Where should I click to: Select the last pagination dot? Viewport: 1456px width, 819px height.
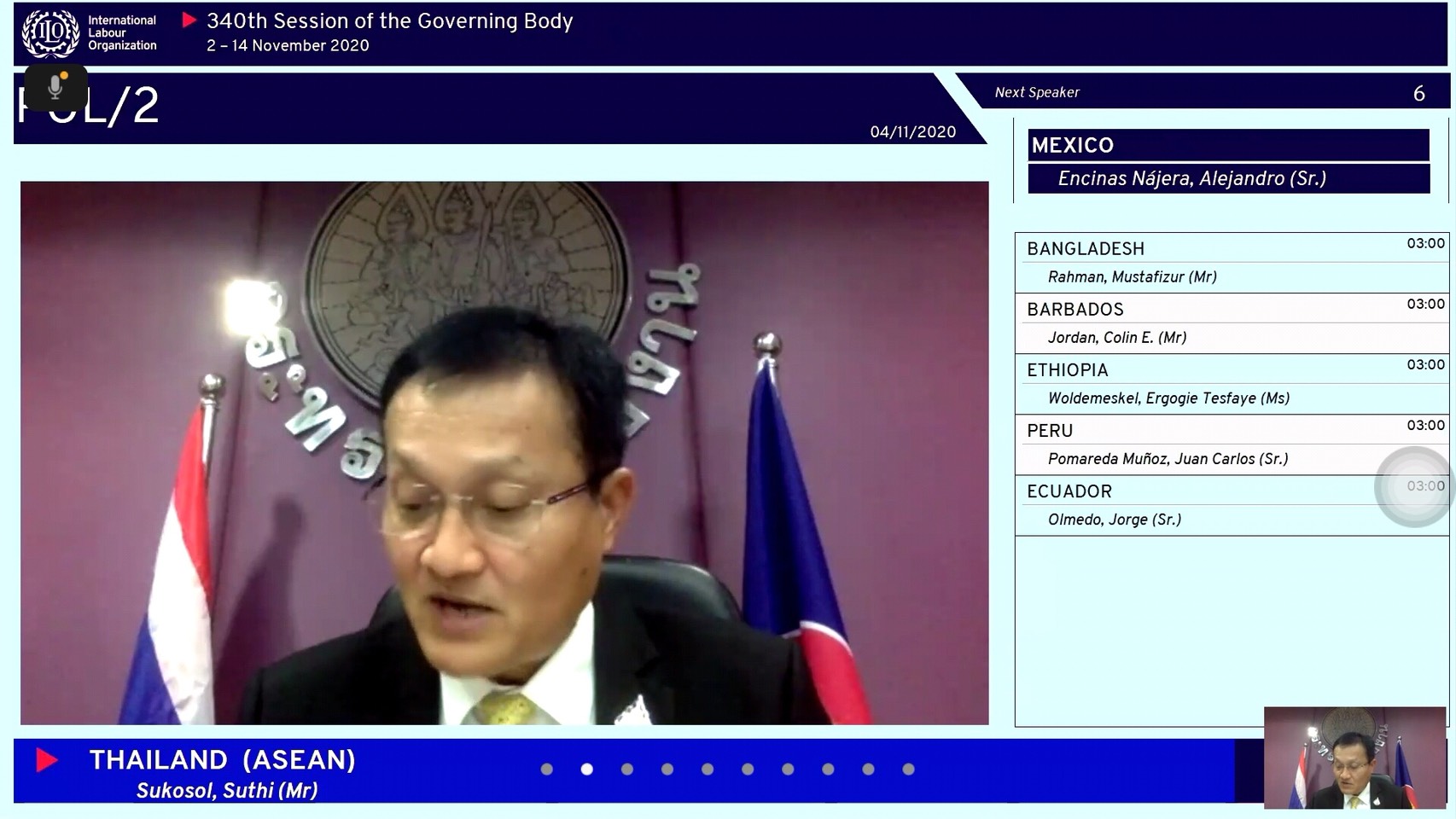pos(908,770)
